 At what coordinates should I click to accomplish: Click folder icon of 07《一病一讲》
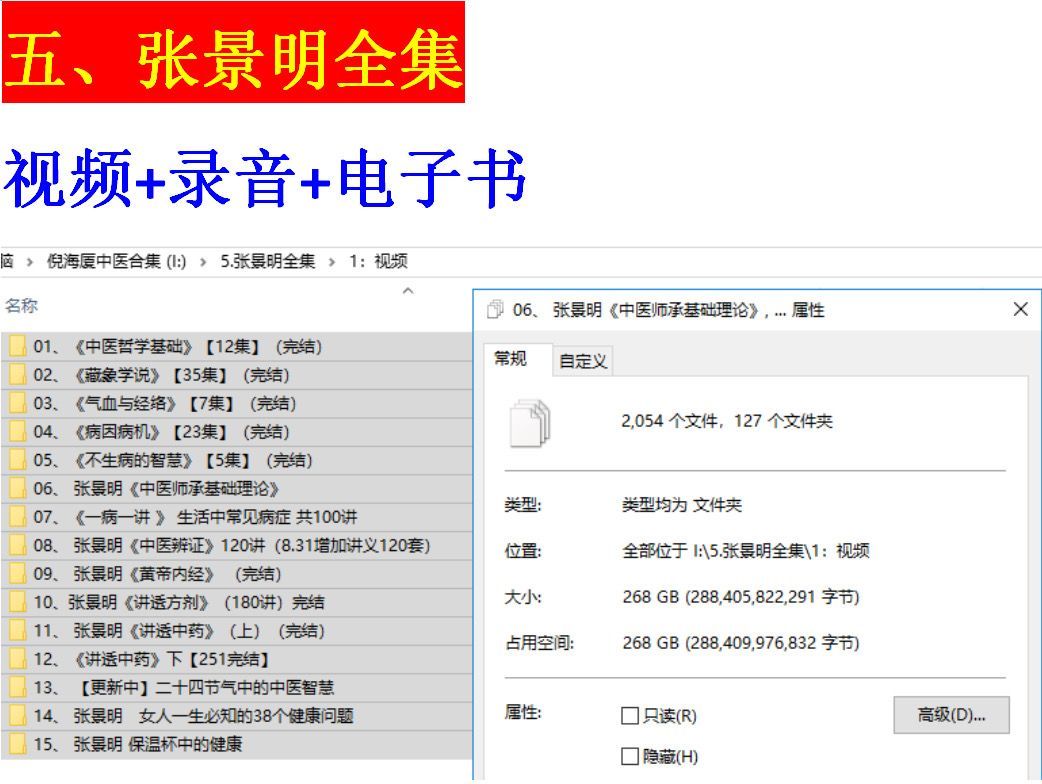(x=17, y=517)
